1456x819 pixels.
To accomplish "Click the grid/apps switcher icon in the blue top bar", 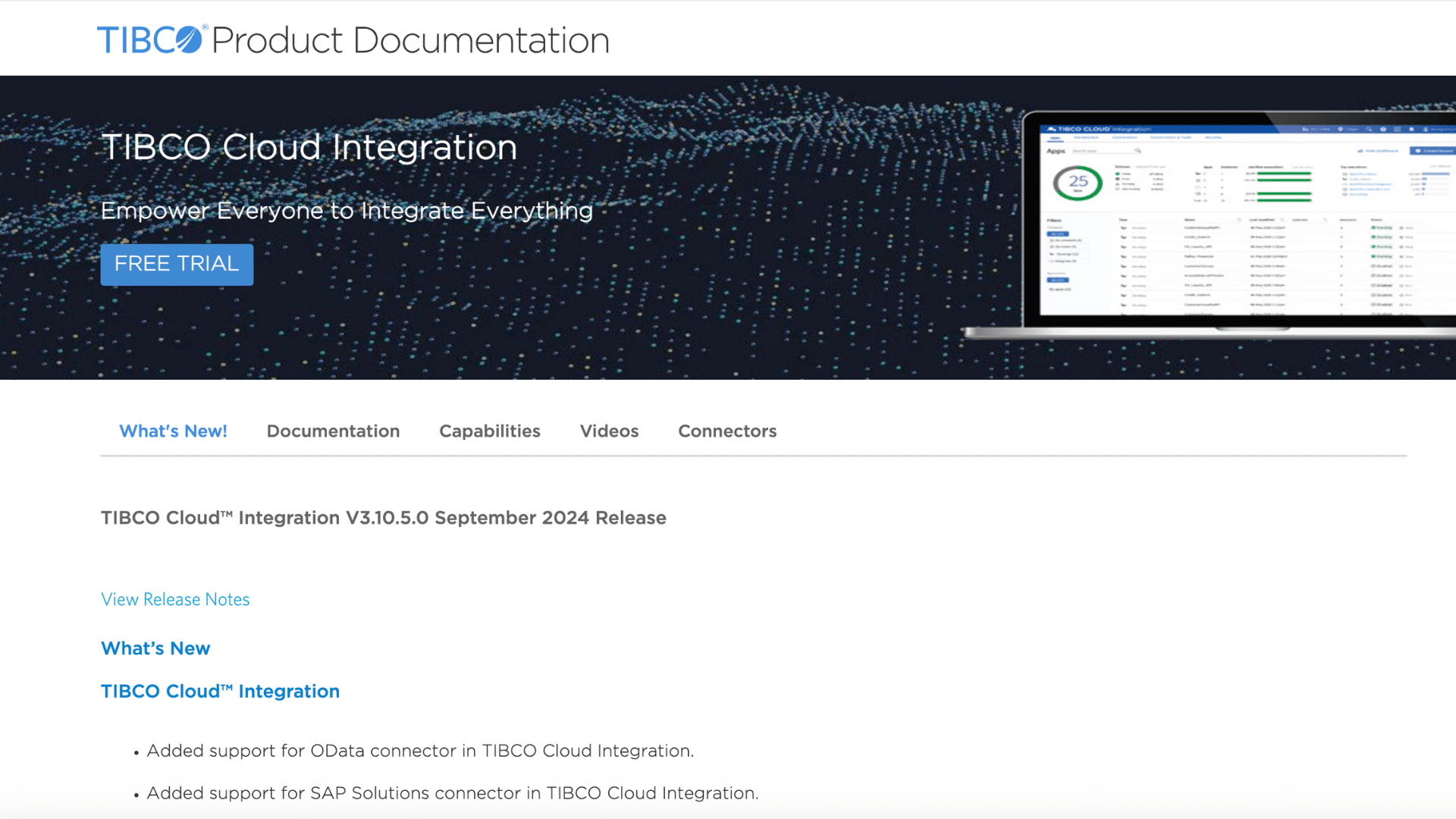I will pyautogui.click(x=1397, y=129).
